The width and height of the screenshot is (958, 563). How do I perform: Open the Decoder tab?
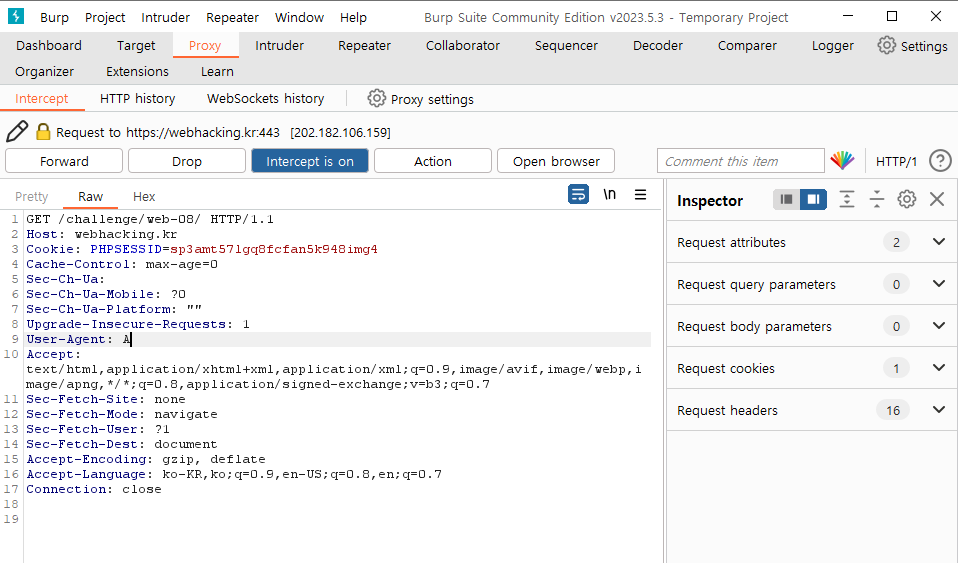pyautogui.click(x=657, y=45)
